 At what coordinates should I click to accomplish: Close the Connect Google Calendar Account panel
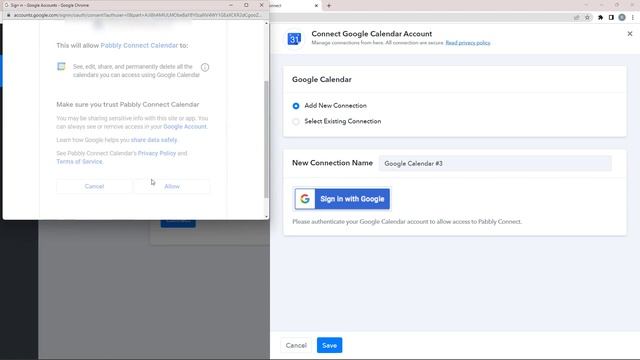[630, 34]
